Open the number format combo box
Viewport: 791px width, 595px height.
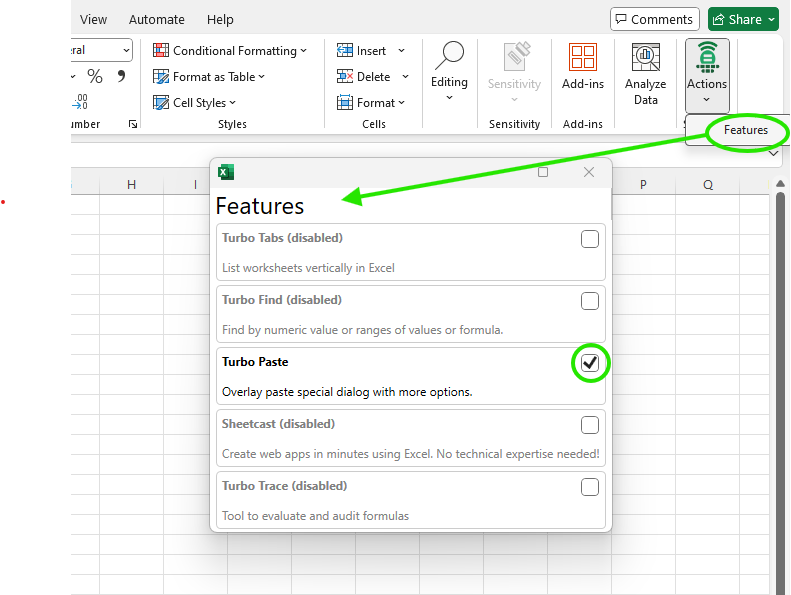101,50
